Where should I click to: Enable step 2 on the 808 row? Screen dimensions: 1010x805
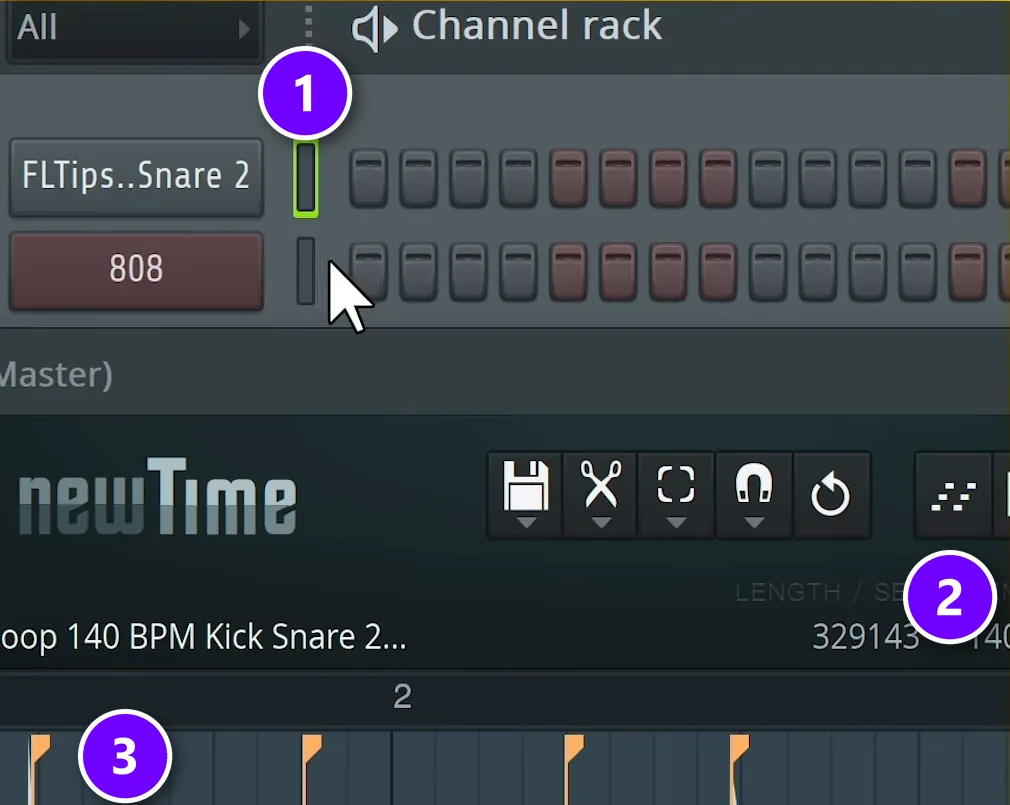click(x=419, y=272)
